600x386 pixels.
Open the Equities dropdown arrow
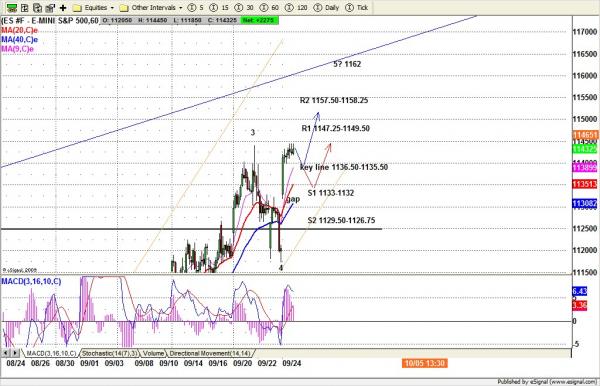[x=112, y=8]
